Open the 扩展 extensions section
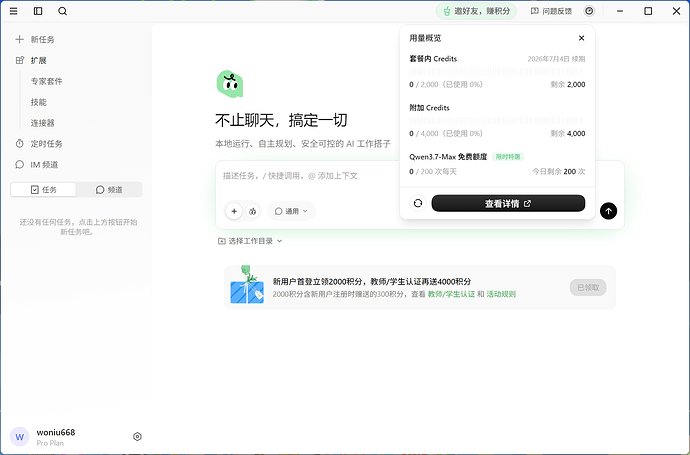Viewport: 690px width, 455px height. coord(31,60)
